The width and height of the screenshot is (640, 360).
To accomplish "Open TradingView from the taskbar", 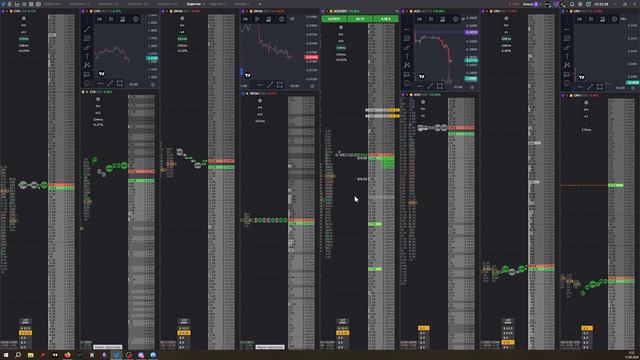I will [55, 355].
